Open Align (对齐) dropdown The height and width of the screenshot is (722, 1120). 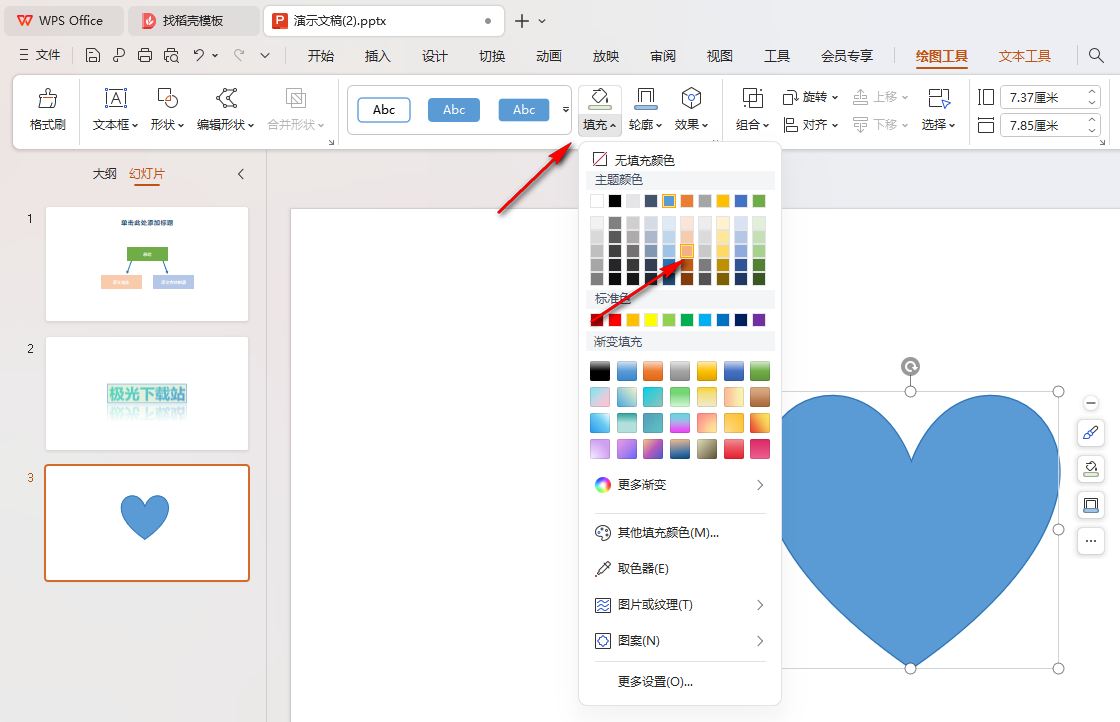pyautogui.click(x=811, y=125)
